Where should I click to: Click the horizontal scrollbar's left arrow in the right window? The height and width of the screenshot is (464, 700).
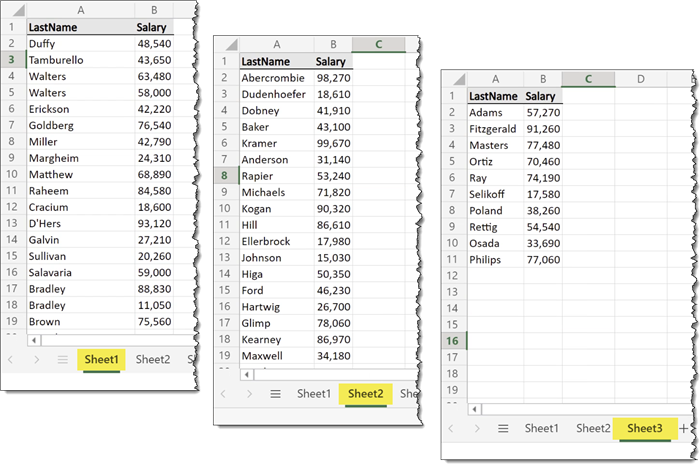[x=475, y=408]
